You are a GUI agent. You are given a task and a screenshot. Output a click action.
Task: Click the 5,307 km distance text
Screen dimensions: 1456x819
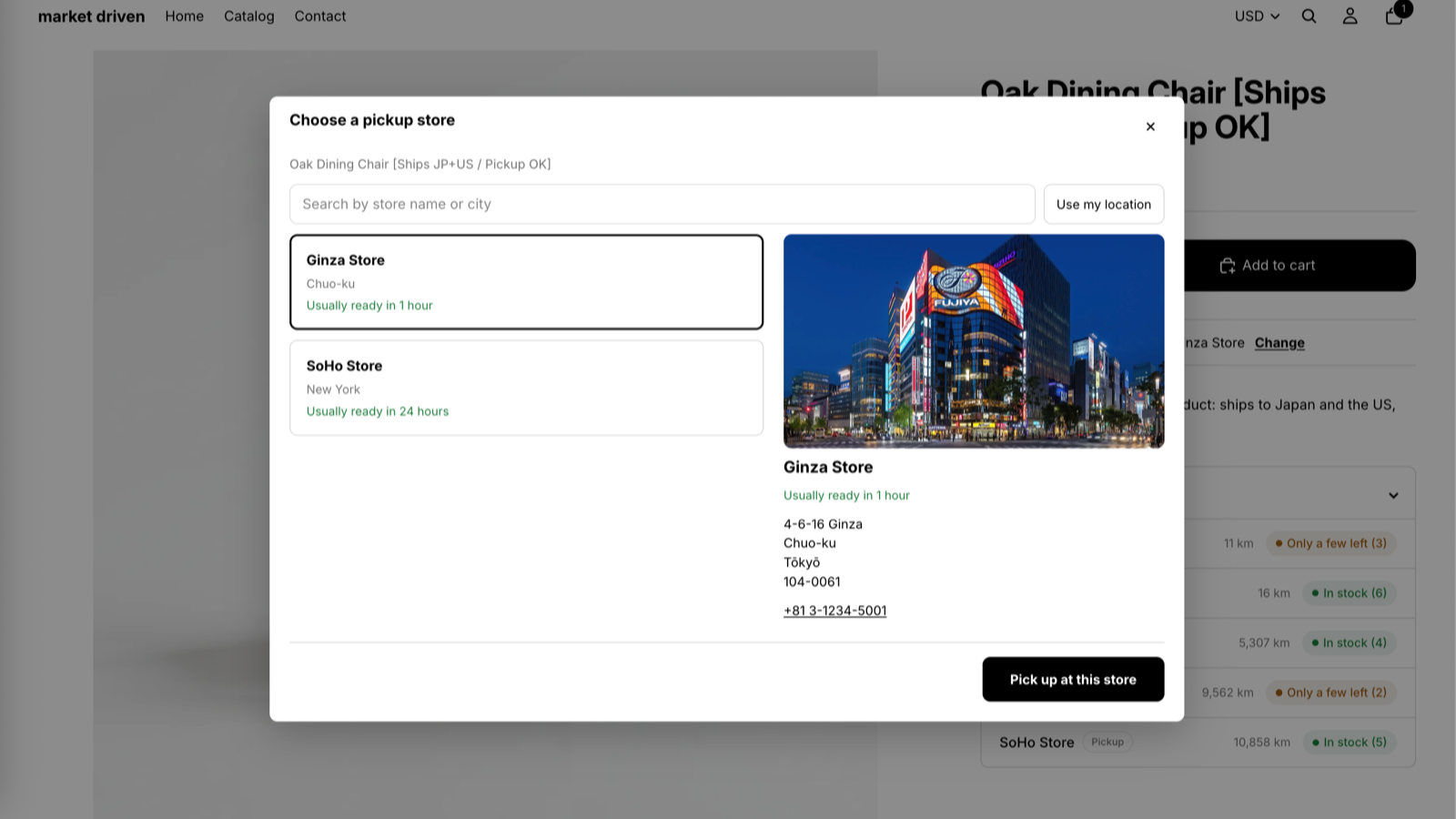1264,642
